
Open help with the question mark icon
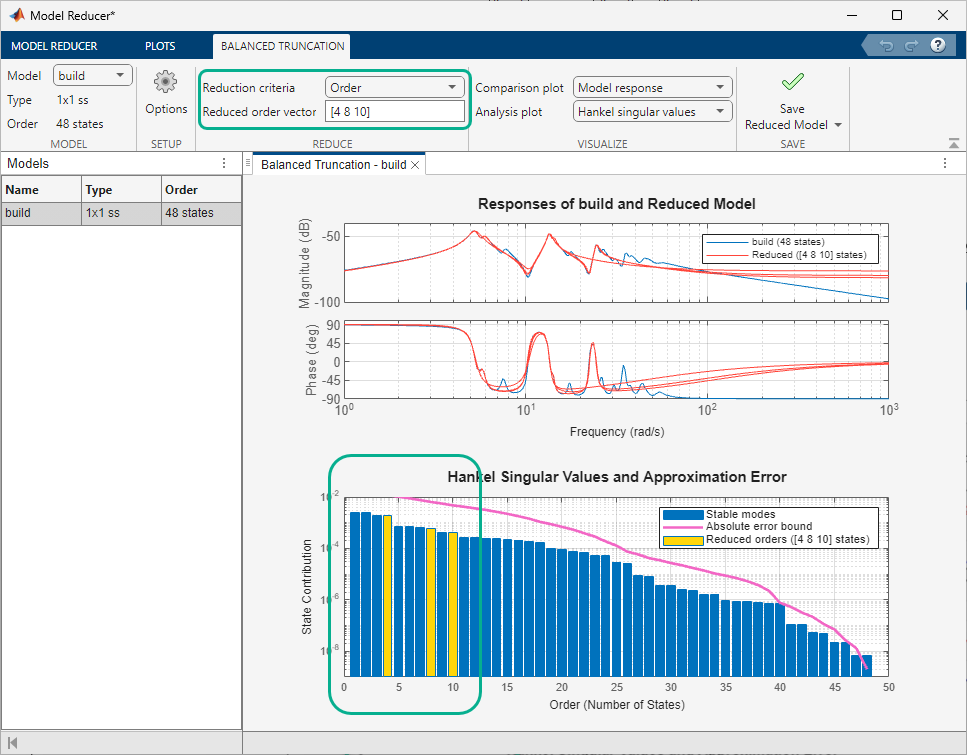click(x=938, y=46)
